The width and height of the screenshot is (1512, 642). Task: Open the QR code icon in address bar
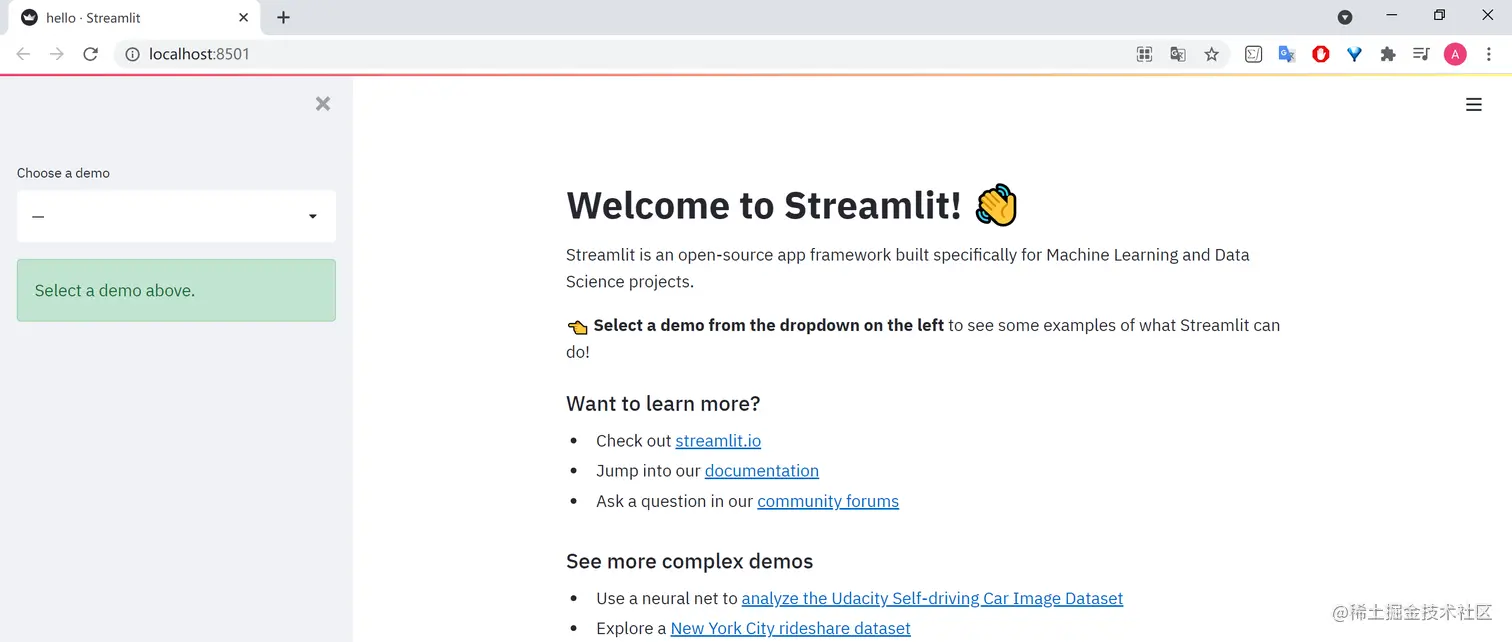[1145, 54]
